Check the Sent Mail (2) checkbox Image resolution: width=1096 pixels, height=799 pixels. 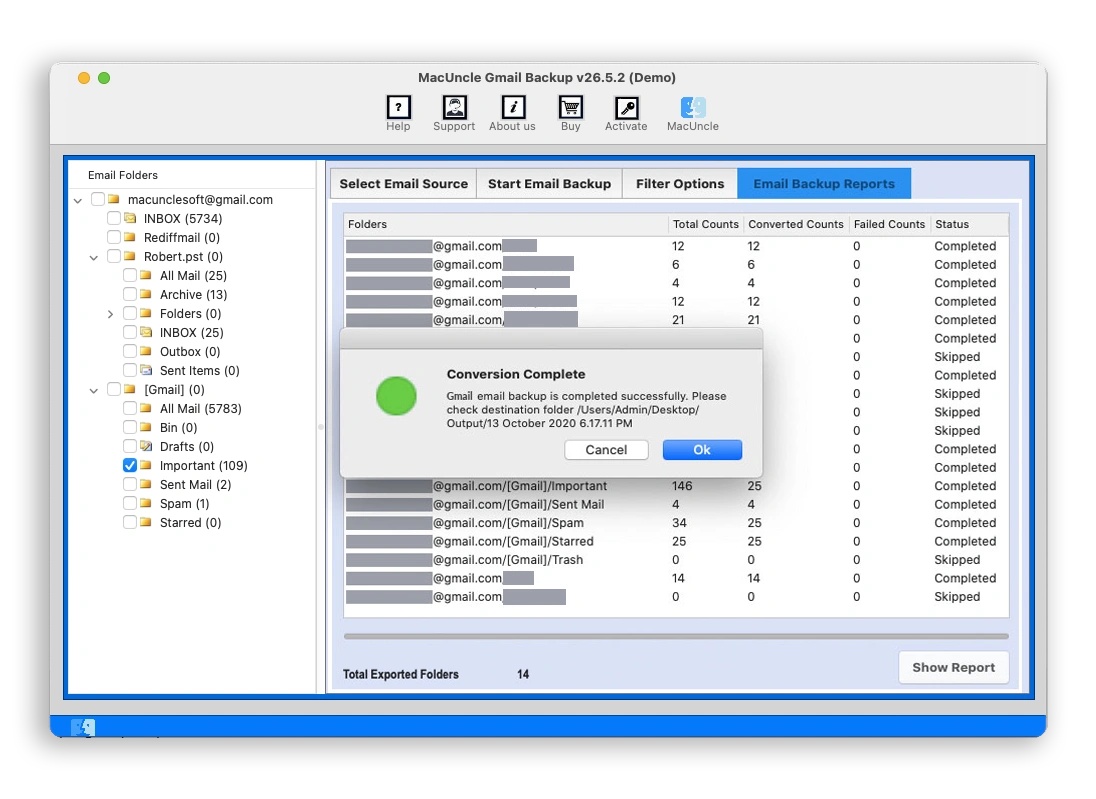point(130,484)
